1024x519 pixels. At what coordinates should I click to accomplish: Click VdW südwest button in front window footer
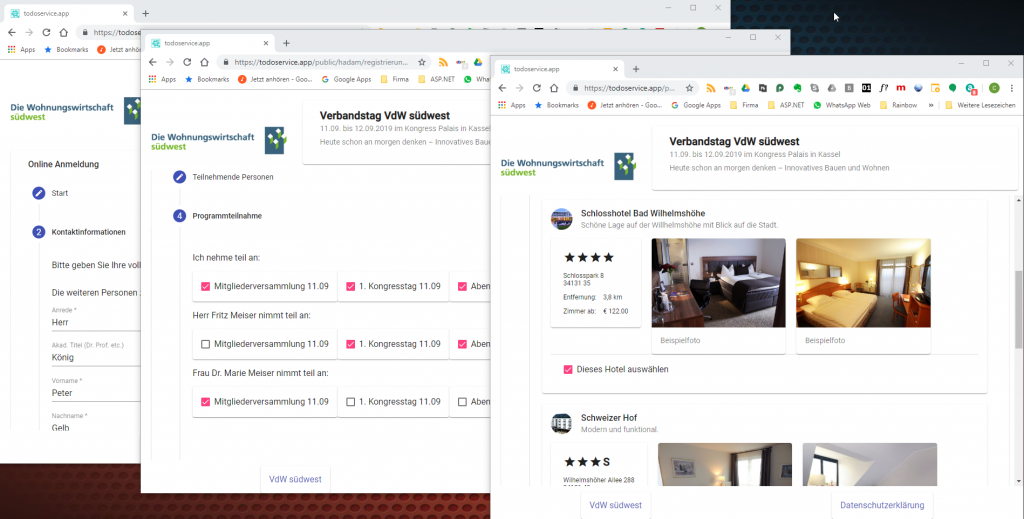tap(615, 505)
